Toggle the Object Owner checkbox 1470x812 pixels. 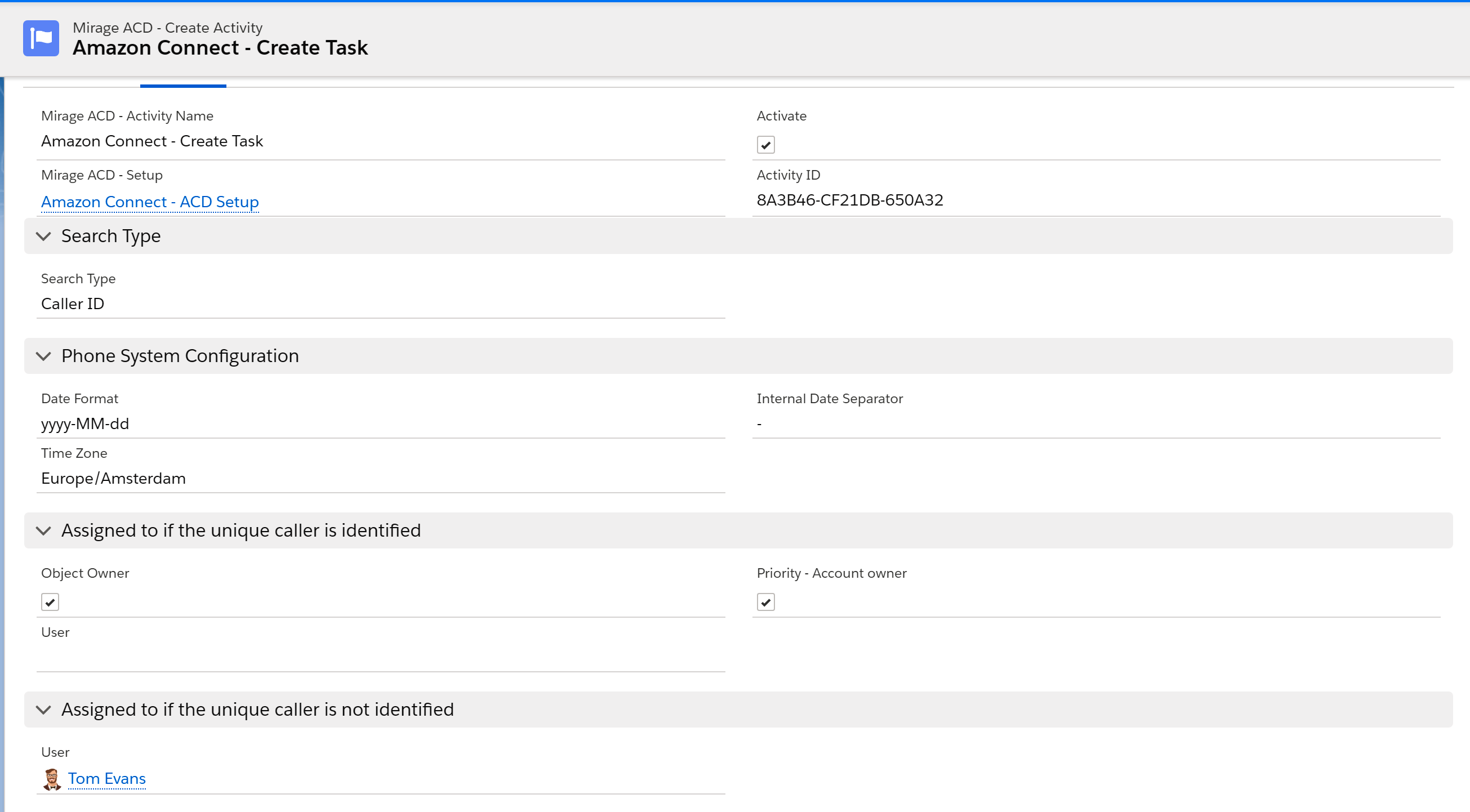pos(50,602)
